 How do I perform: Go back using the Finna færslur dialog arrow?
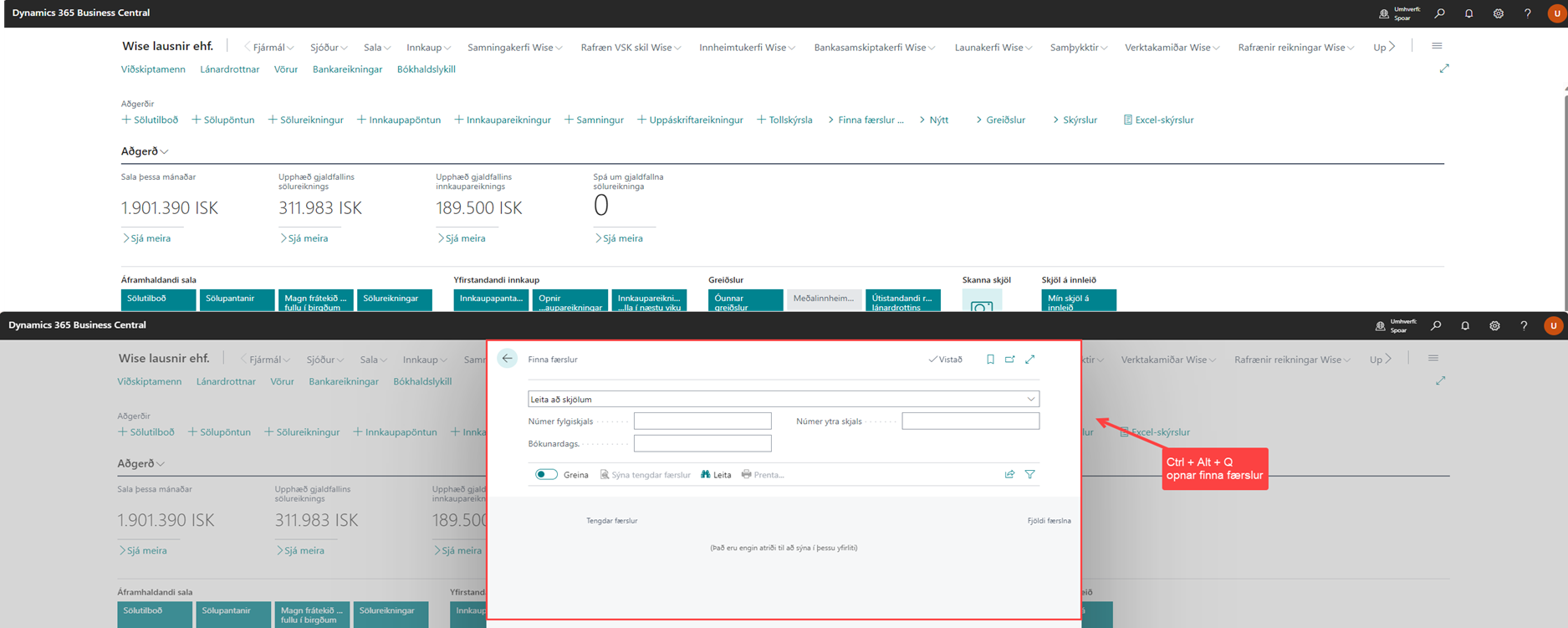pos(508,359)
